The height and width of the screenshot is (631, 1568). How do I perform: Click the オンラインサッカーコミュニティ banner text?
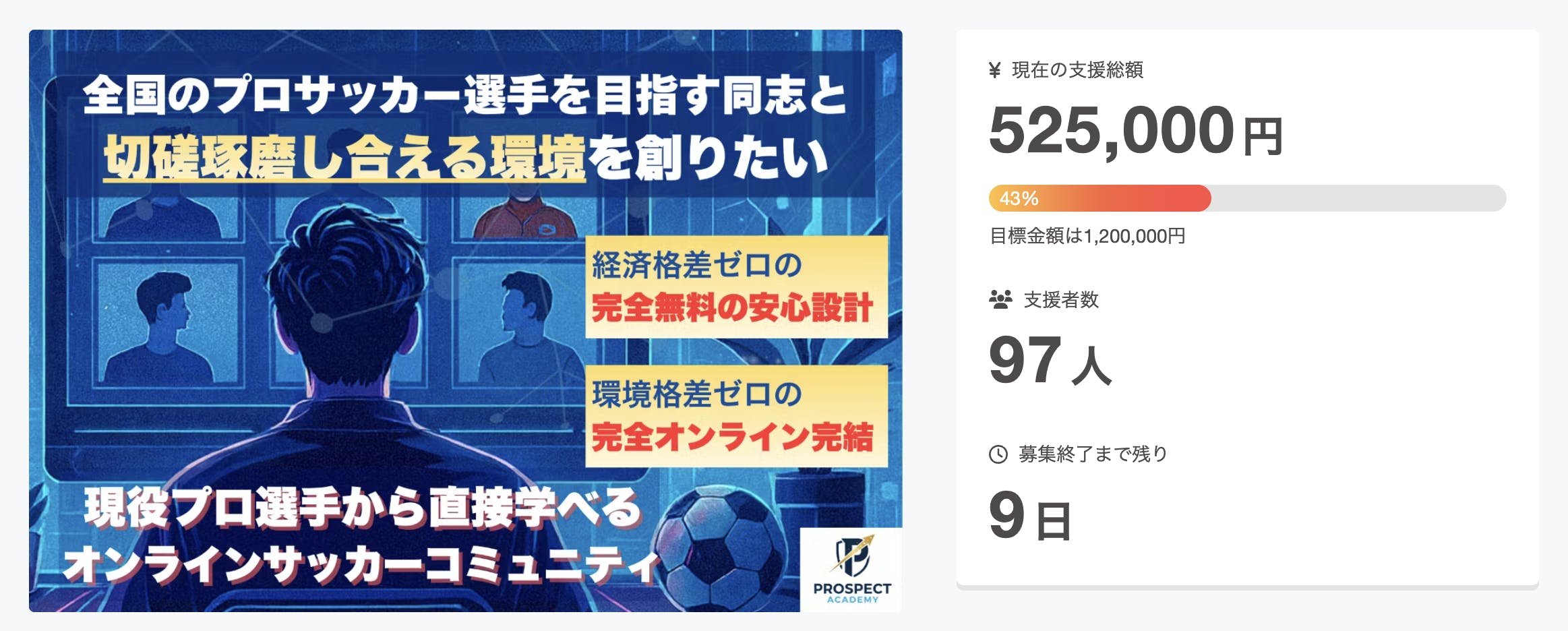coord(361,565)
